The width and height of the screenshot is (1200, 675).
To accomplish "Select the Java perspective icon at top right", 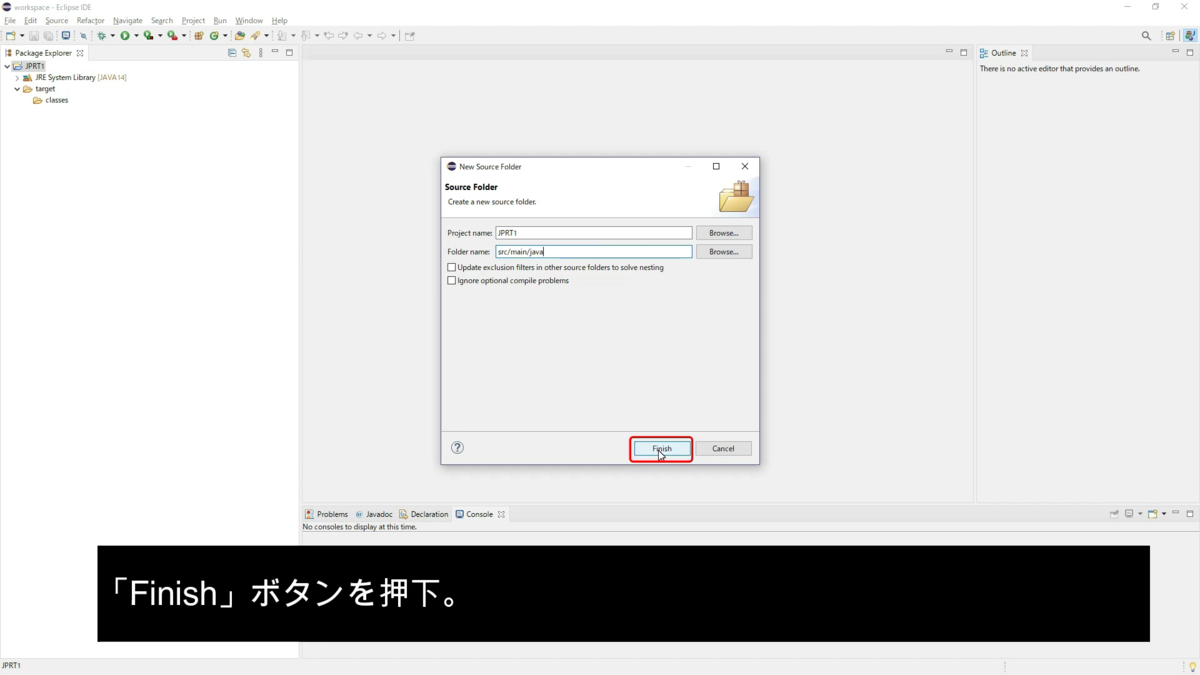I will click(x=1191, y=35).
